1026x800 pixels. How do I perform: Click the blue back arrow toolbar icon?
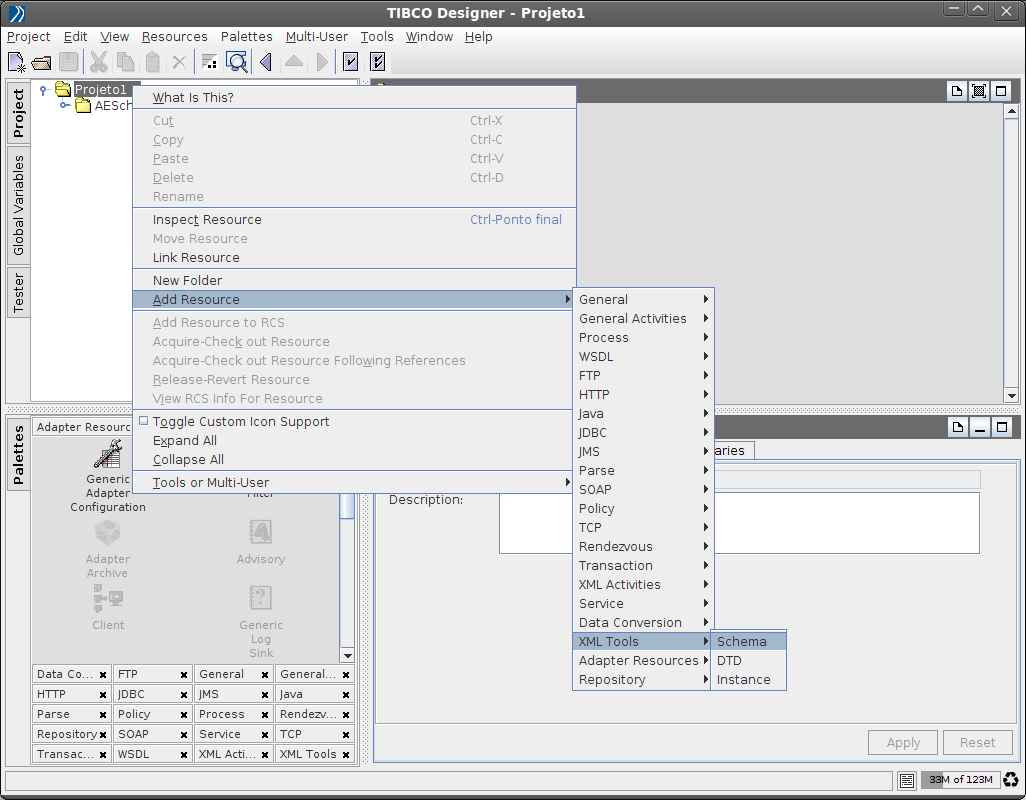(x=266, y=62)
